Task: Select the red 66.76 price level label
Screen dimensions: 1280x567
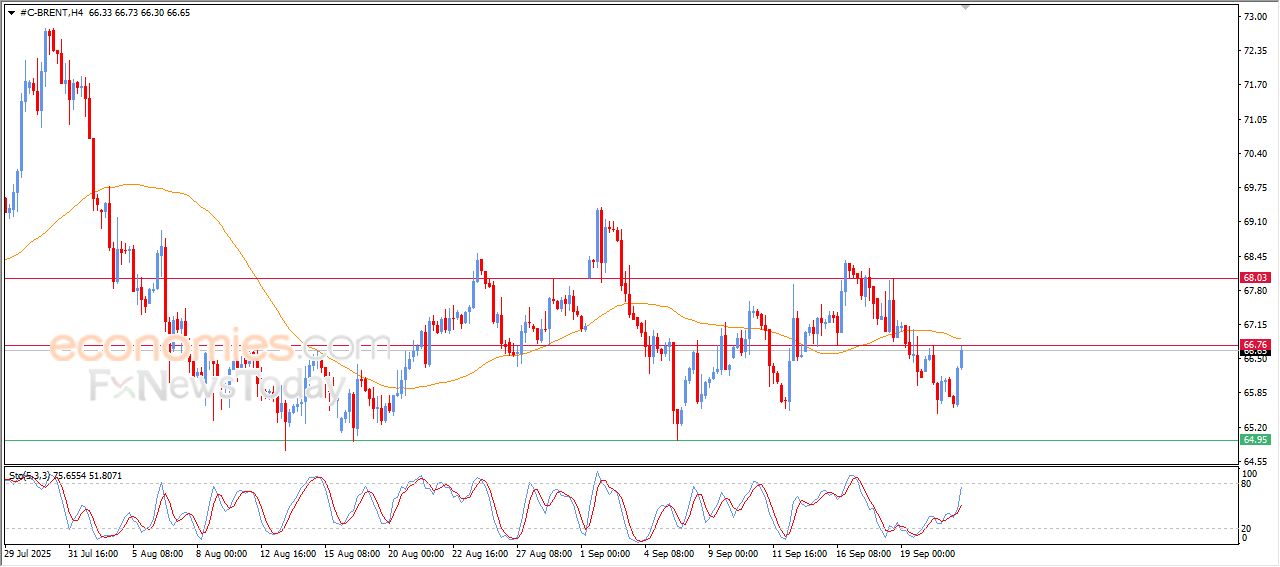Action: 1255,344
